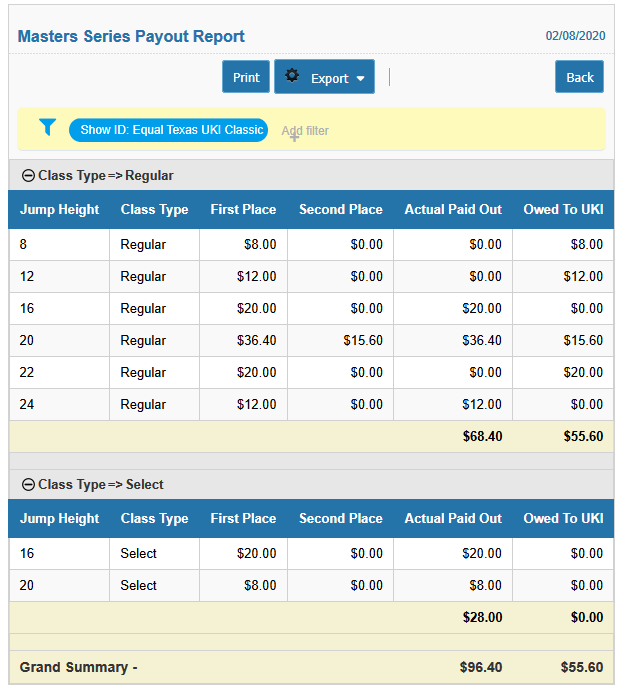
Task: Sort by Actual Paid Out in the Regular table
Action: (453, 209)
